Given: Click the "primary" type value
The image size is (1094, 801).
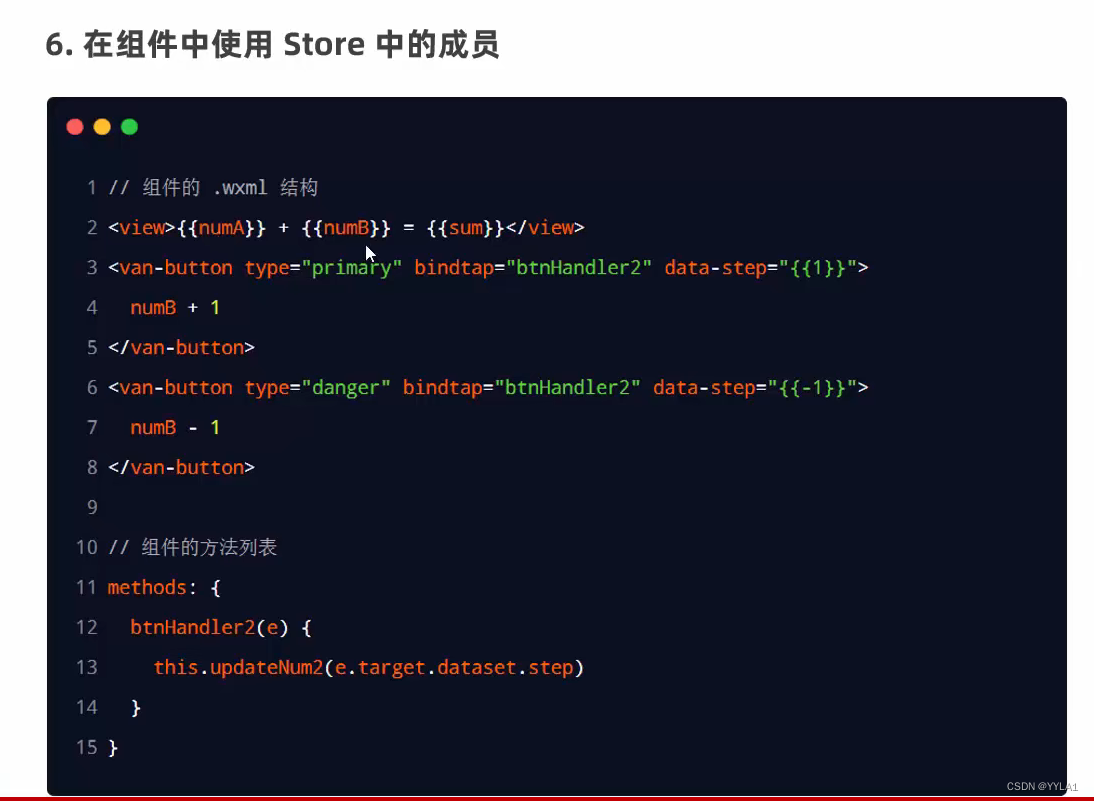Looking at the screenshot, I should coord(352,268).
